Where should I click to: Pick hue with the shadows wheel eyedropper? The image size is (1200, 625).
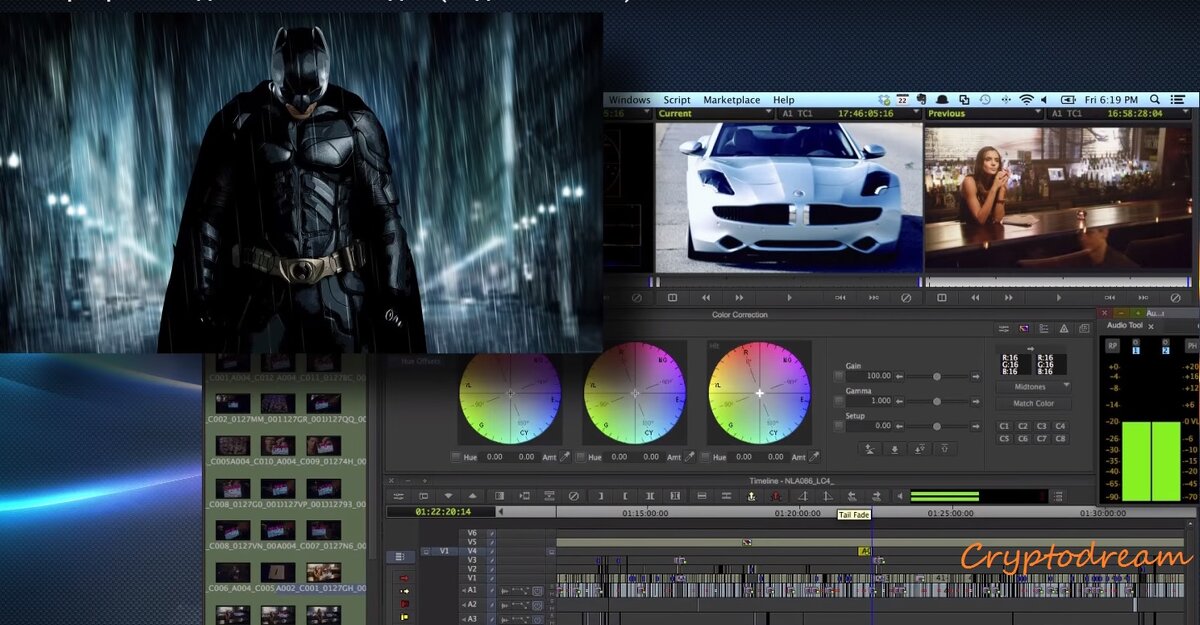click(565, 456)
